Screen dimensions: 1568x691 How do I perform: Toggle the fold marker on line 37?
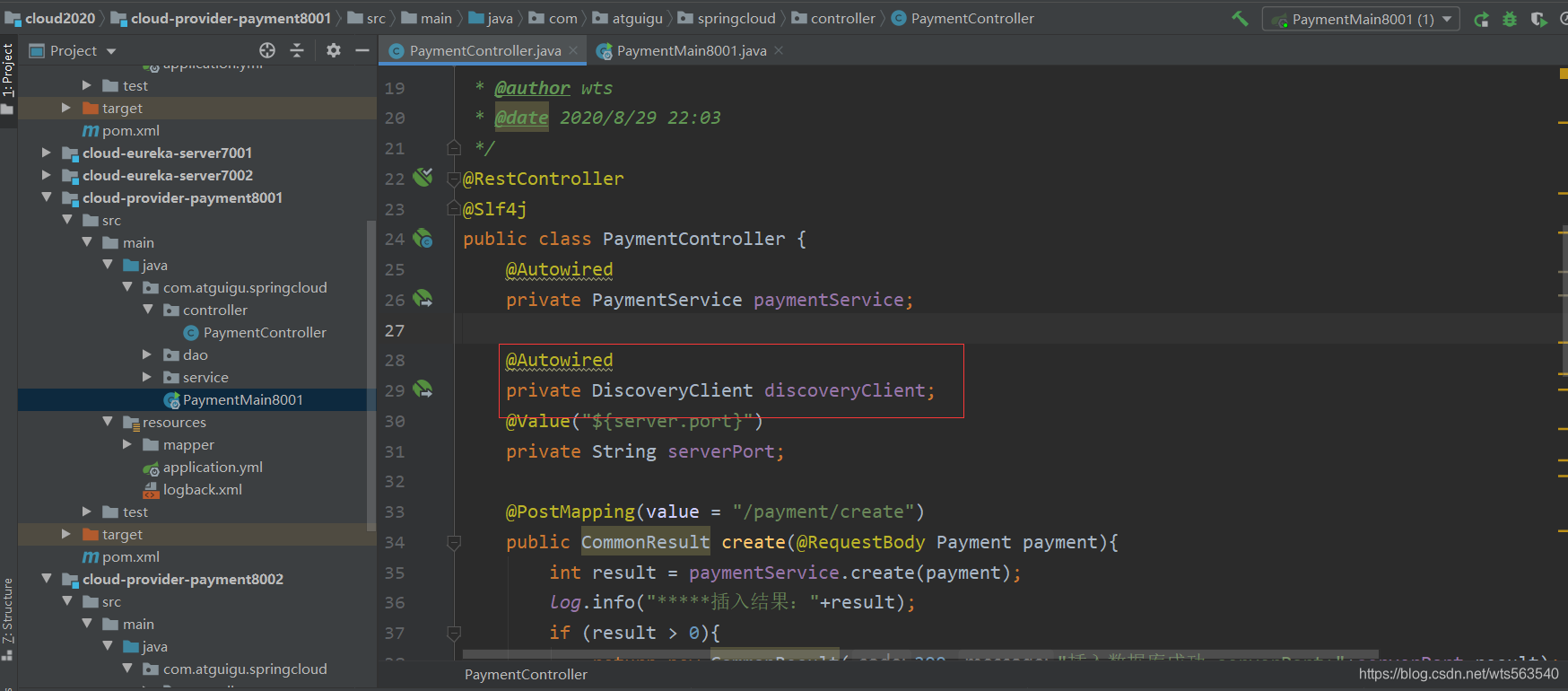(x=454, y=633)
